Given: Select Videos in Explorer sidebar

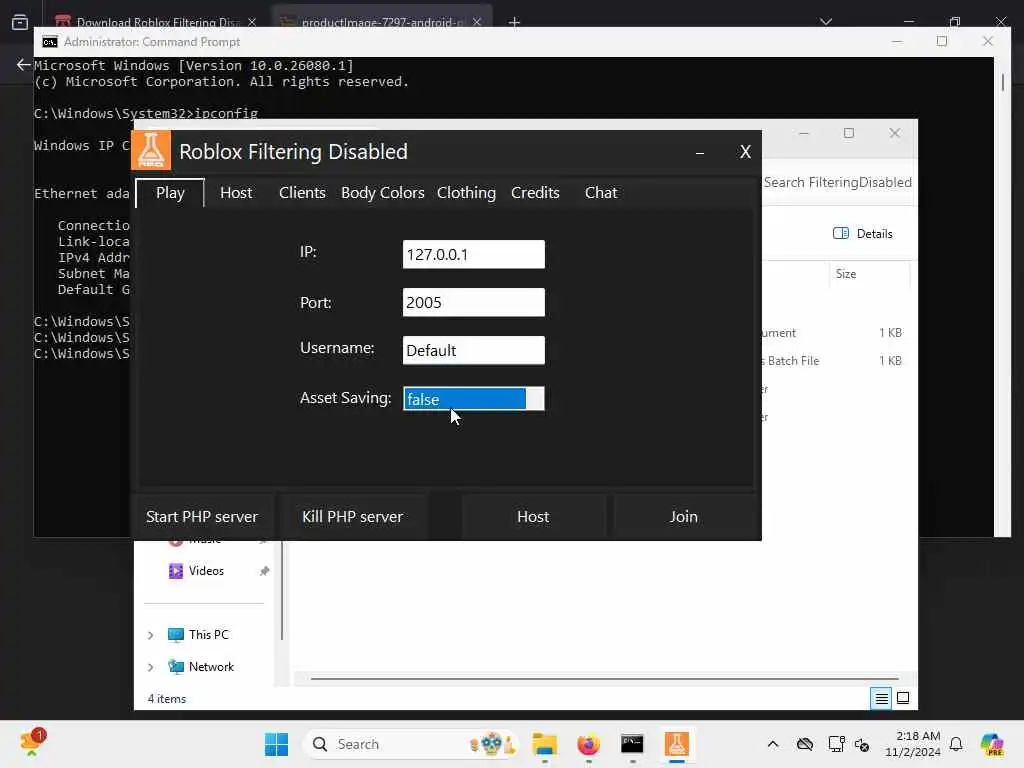Looking at the screenshot, I should (206, 571).
